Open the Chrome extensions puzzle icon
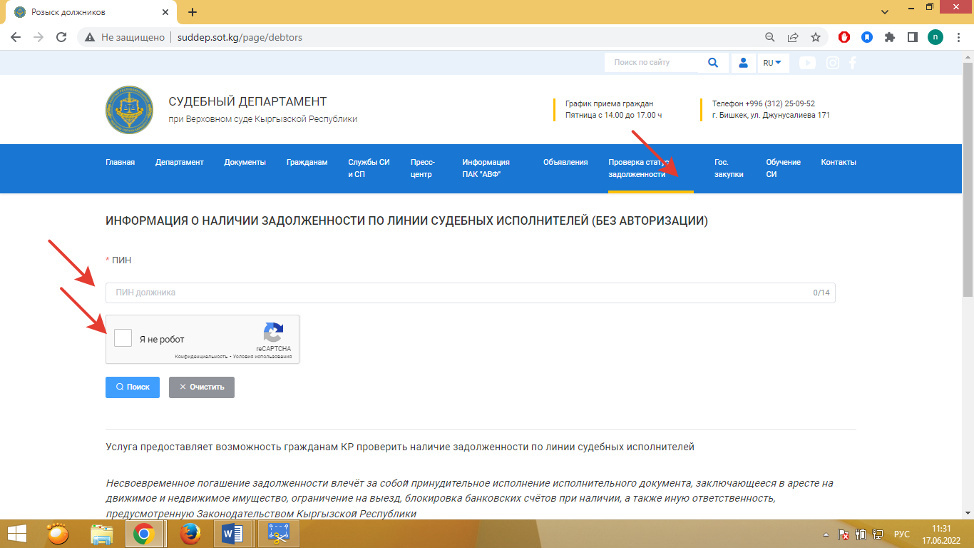The width and height of the screenshot is (974, 550). pos(889,37)
